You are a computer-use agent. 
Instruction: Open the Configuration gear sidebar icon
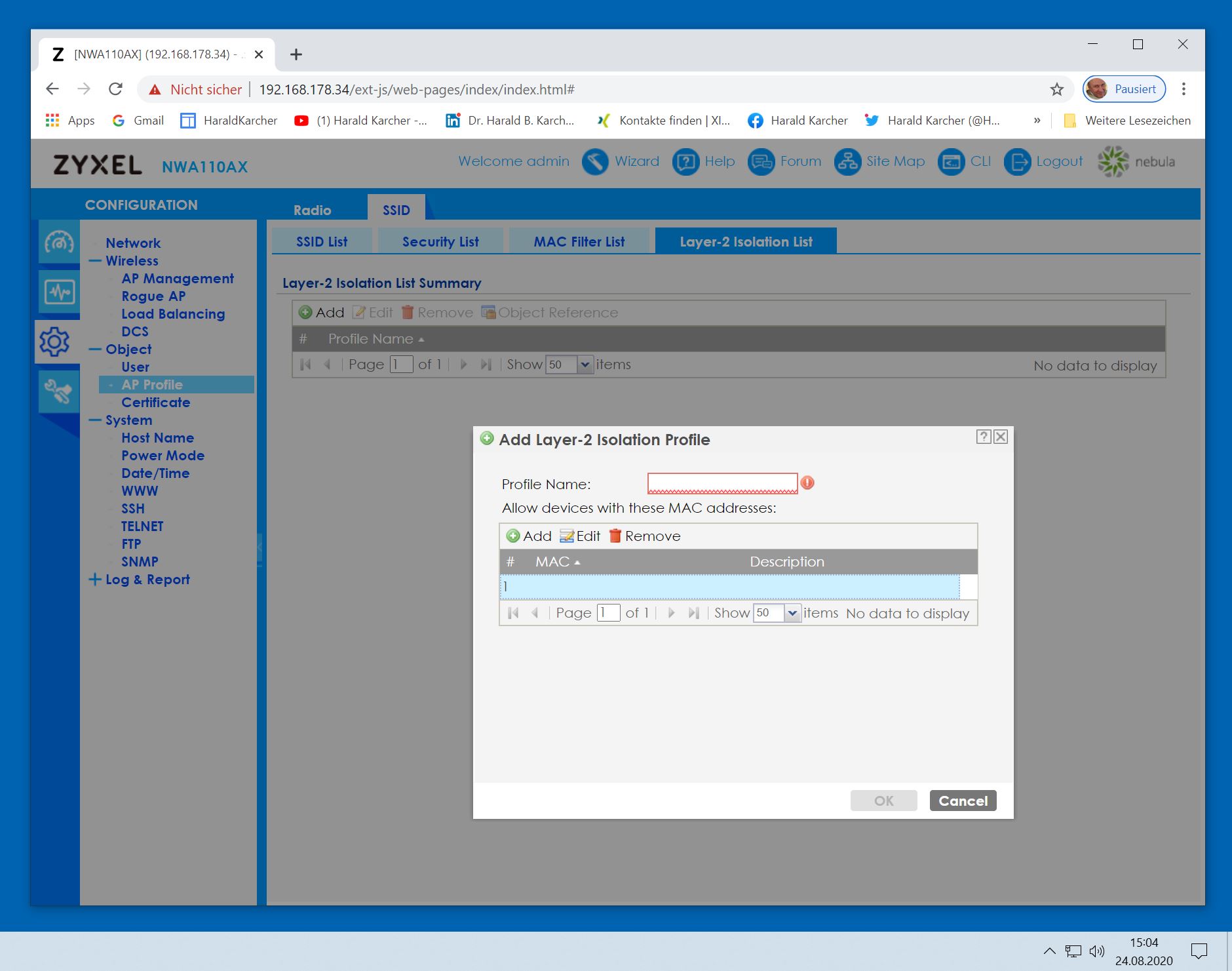[55, 342]
